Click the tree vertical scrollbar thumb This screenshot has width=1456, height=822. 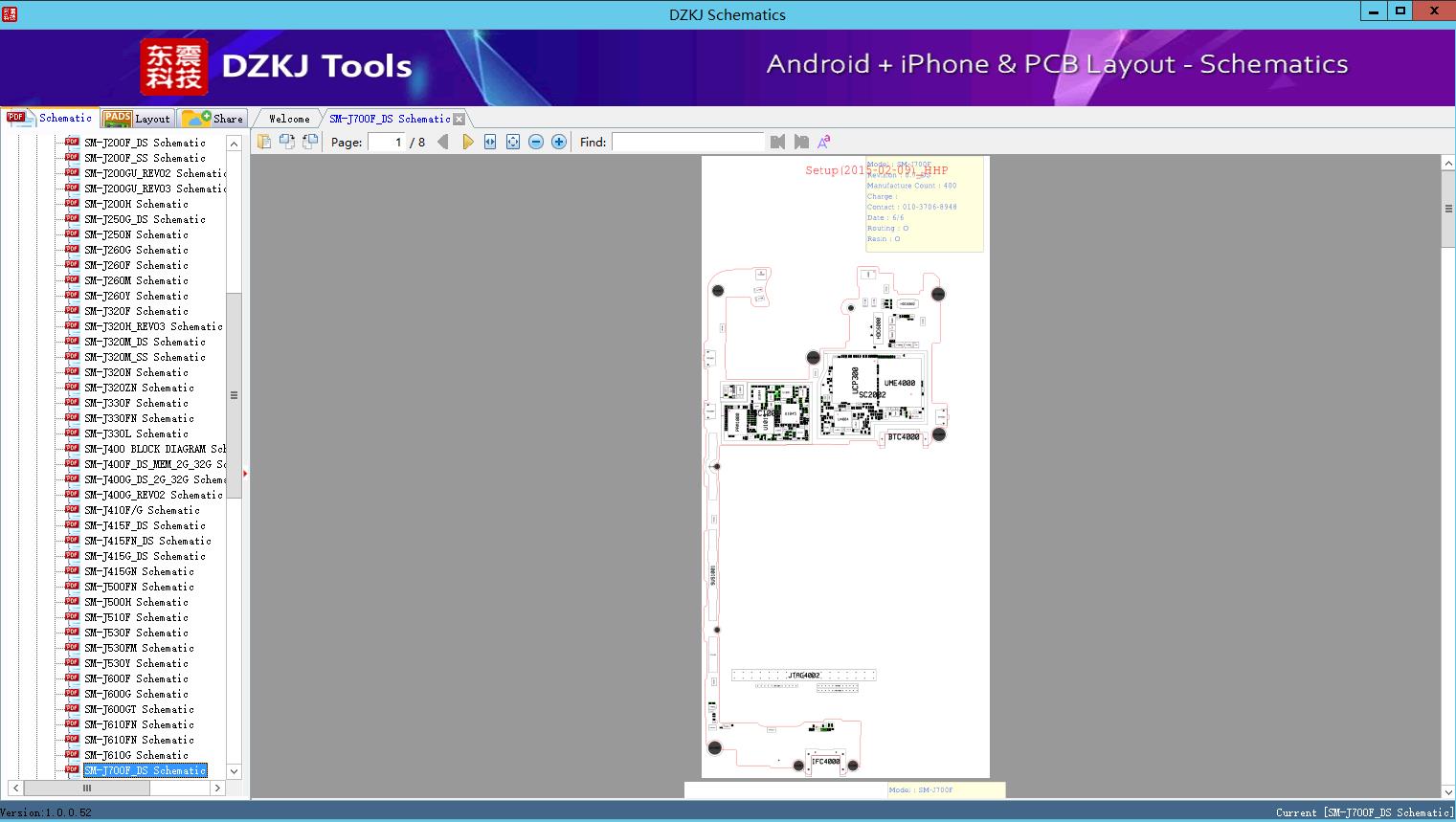point(234,395)
